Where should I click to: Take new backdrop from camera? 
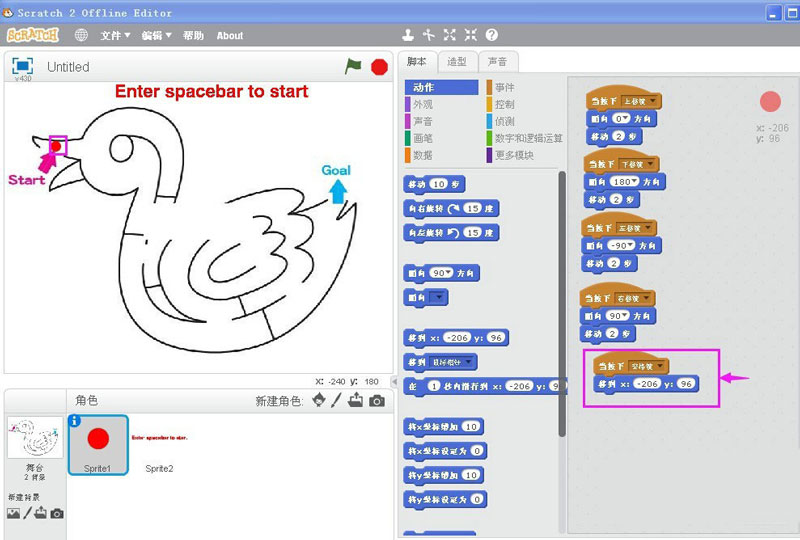(x=57, y=513)
